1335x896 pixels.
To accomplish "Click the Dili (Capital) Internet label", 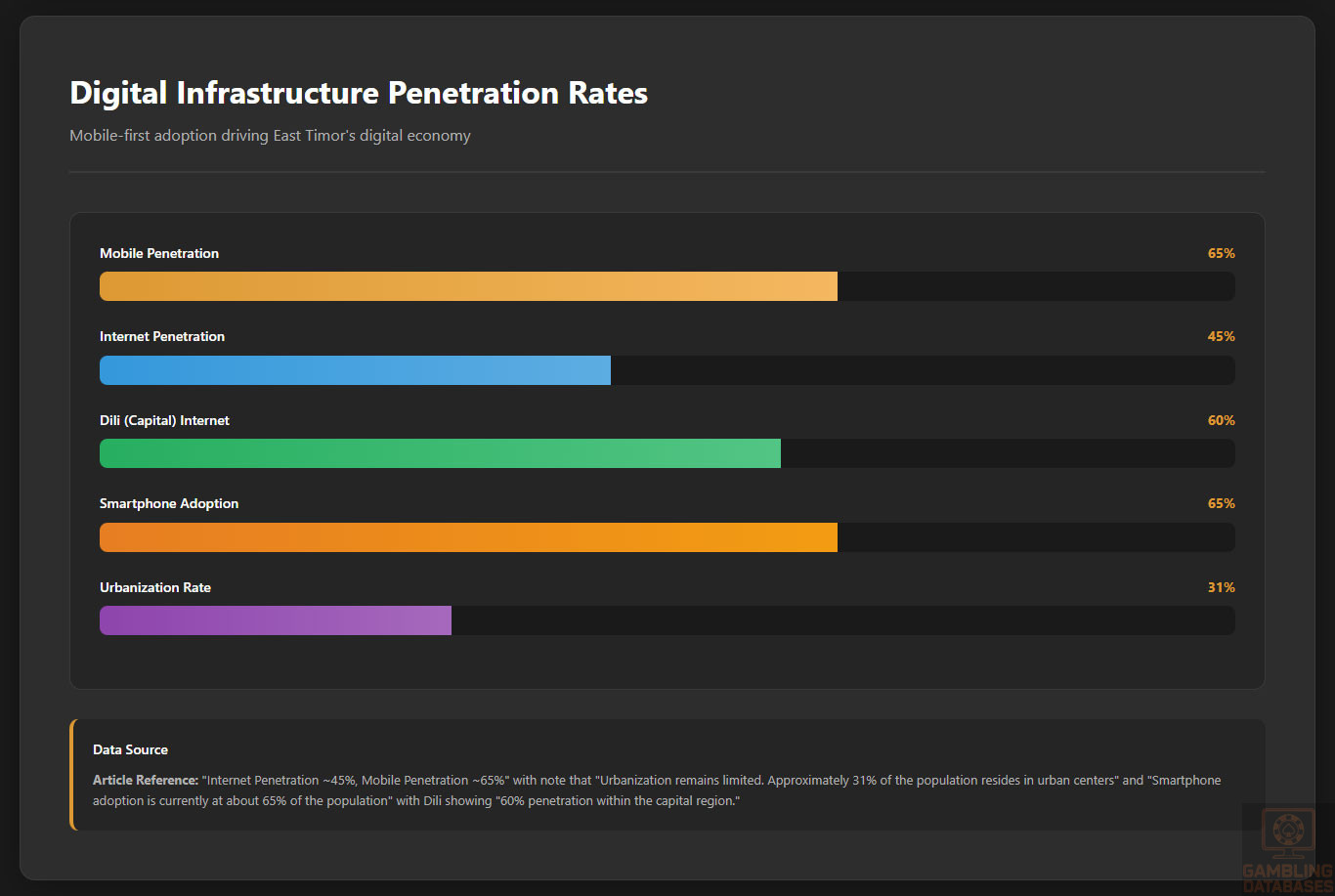I will tap(164, 420).
